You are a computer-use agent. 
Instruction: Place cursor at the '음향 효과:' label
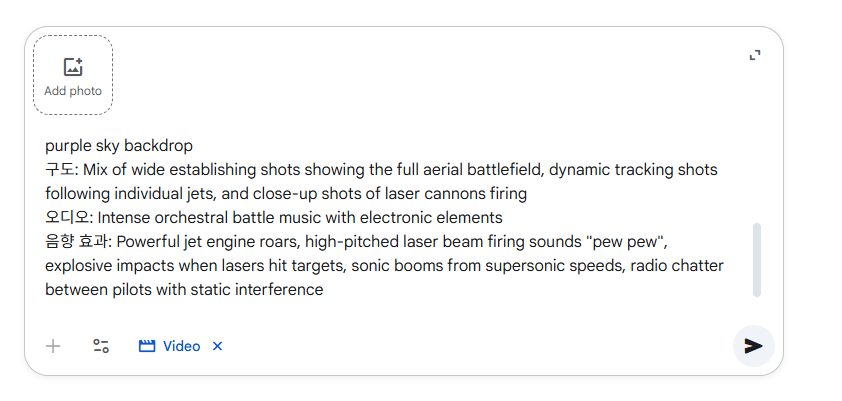pyautogui.click(x=78, y=242)
